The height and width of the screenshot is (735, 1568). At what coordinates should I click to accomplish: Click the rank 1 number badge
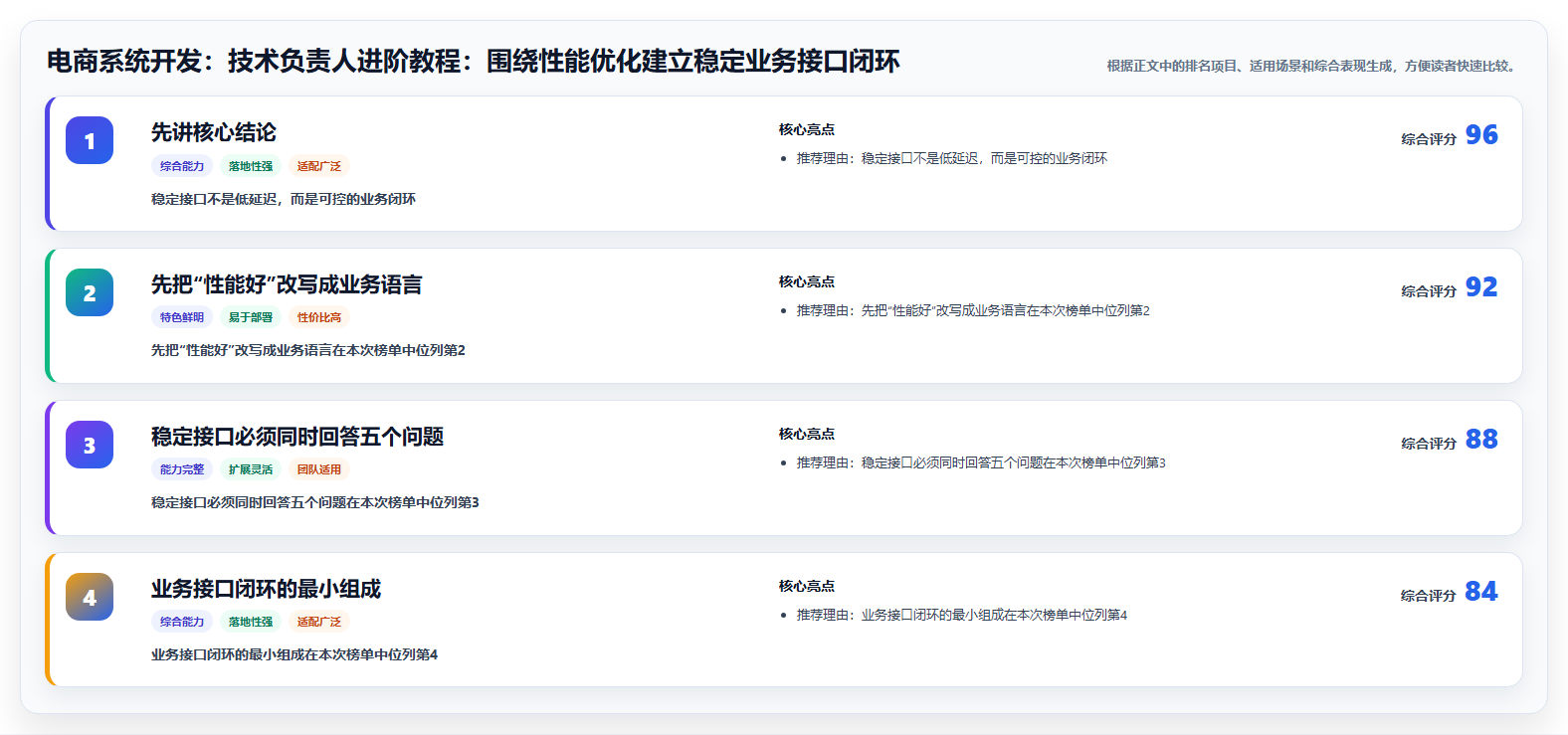[x=90, y=140]
